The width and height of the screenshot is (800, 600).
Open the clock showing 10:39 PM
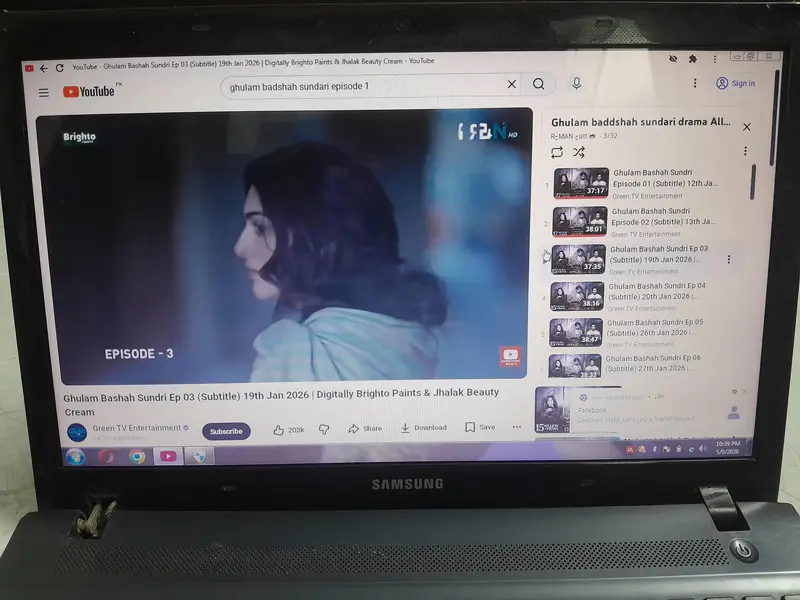tap(728, 447)
